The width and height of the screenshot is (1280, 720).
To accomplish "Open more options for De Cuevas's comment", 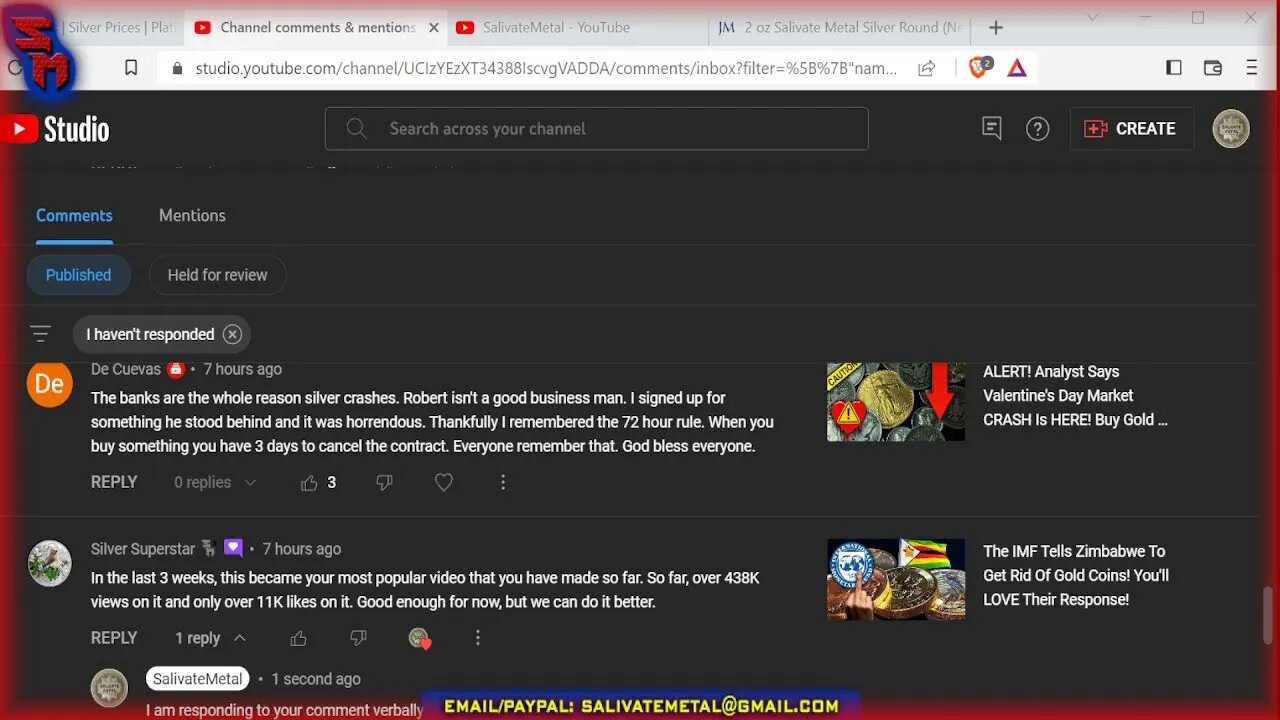I will click(x=503, y=483).
